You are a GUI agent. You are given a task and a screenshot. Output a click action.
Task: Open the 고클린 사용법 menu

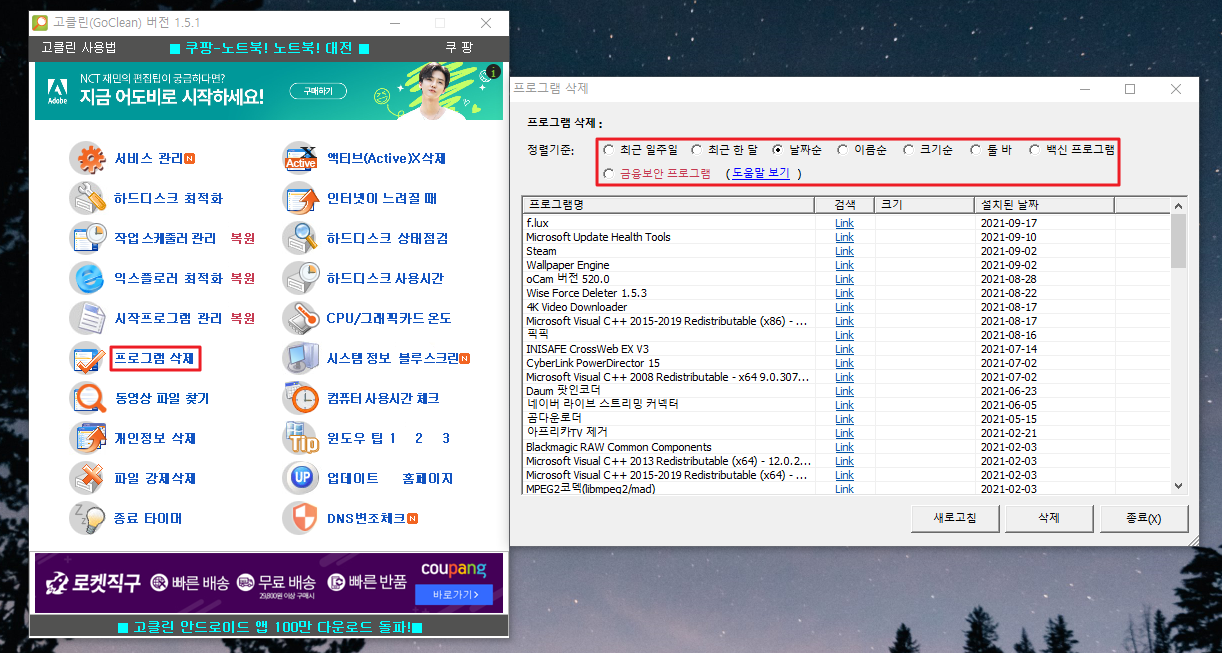point(79,48)
